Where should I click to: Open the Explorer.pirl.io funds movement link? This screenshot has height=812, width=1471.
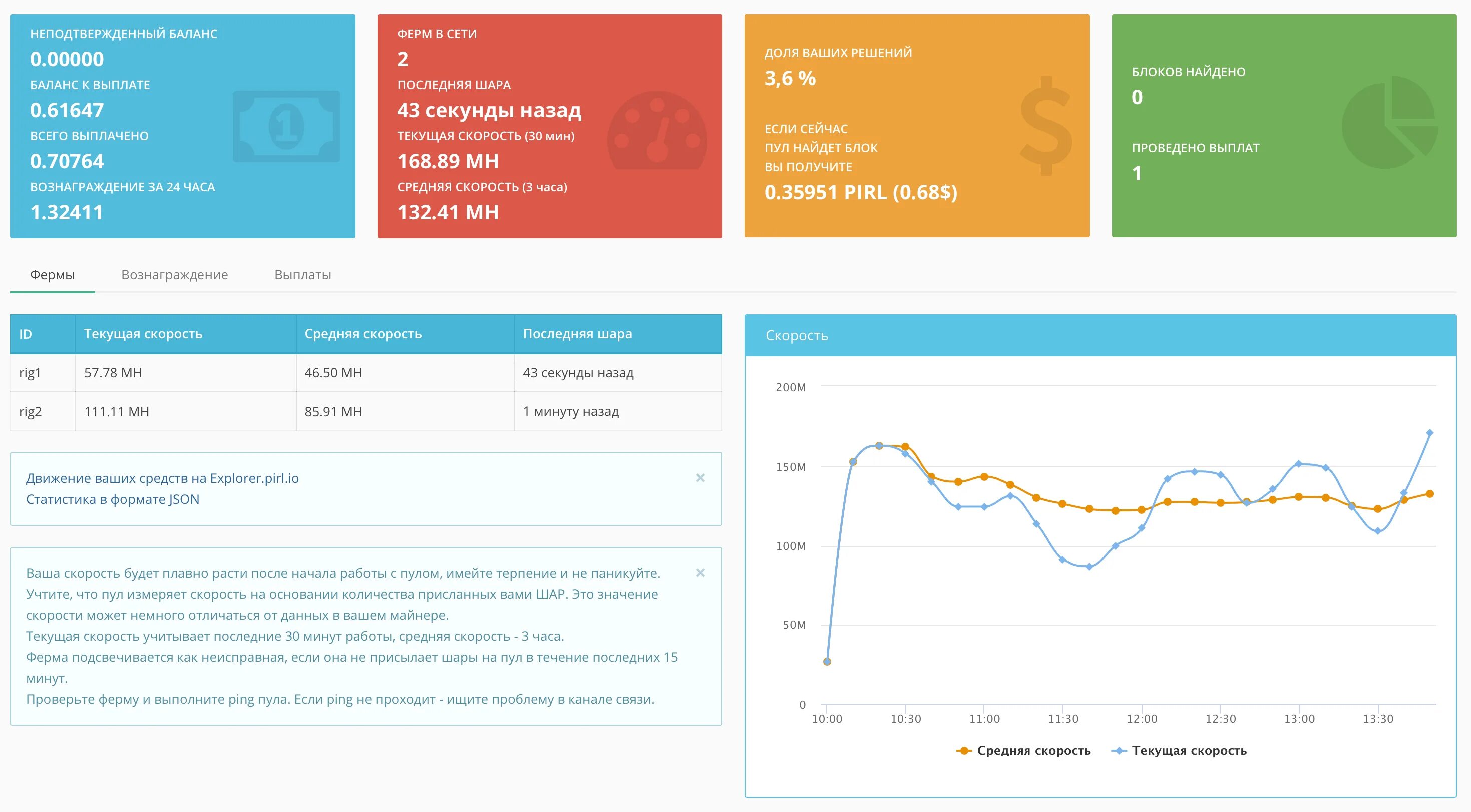point(162,478)
